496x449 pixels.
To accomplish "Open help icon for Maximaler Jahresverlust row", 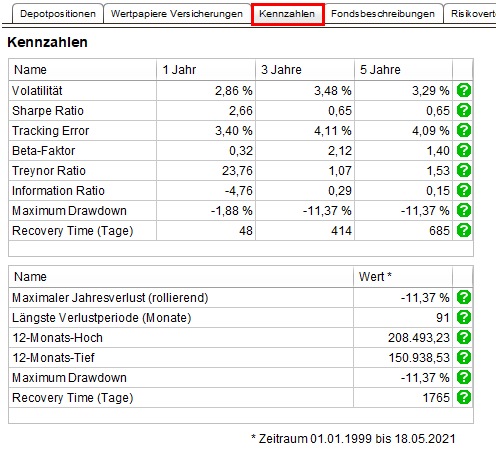I will 464,297.
